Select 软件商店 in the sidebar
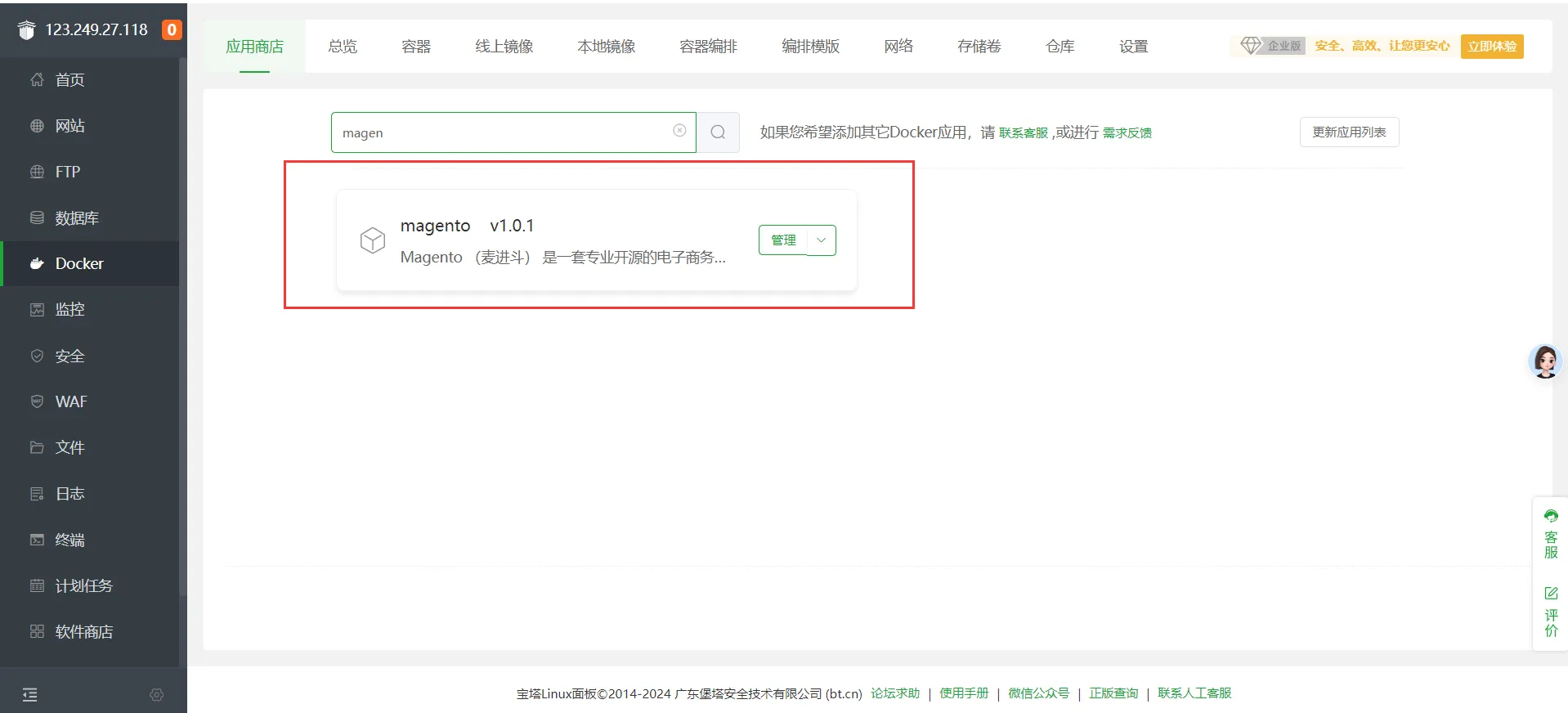Image resolution: width=1568 pixels, height=713 pixels. tap(90, 631)
